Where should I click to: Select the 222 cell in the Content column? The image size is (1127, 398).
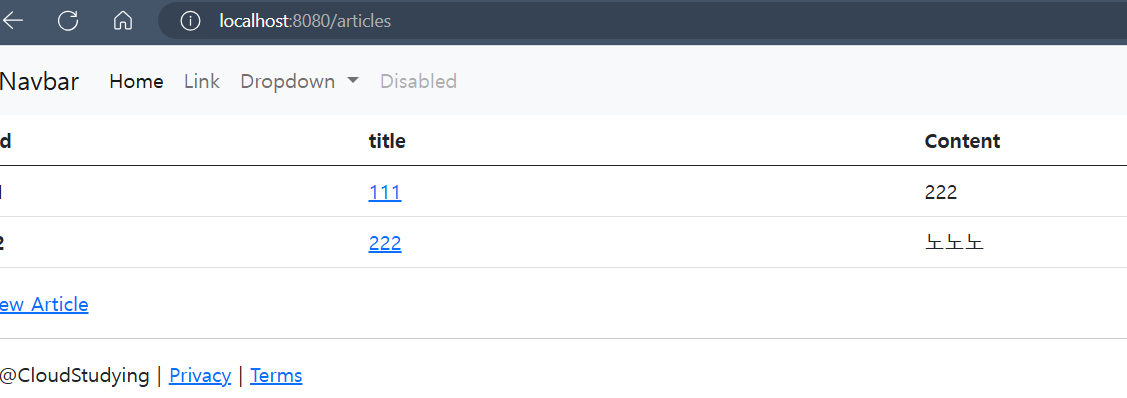941,193
